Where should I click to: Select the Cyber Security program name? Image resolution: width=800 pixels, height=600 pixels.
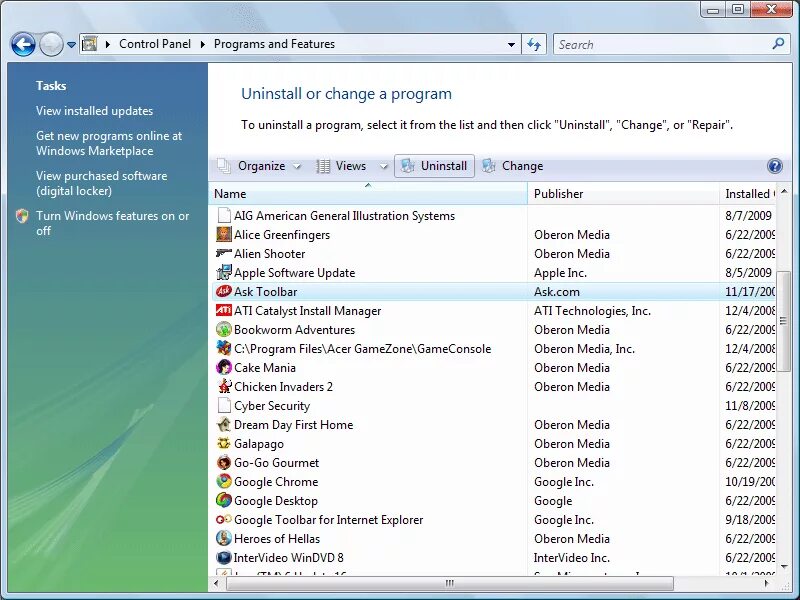click(272, 406)
